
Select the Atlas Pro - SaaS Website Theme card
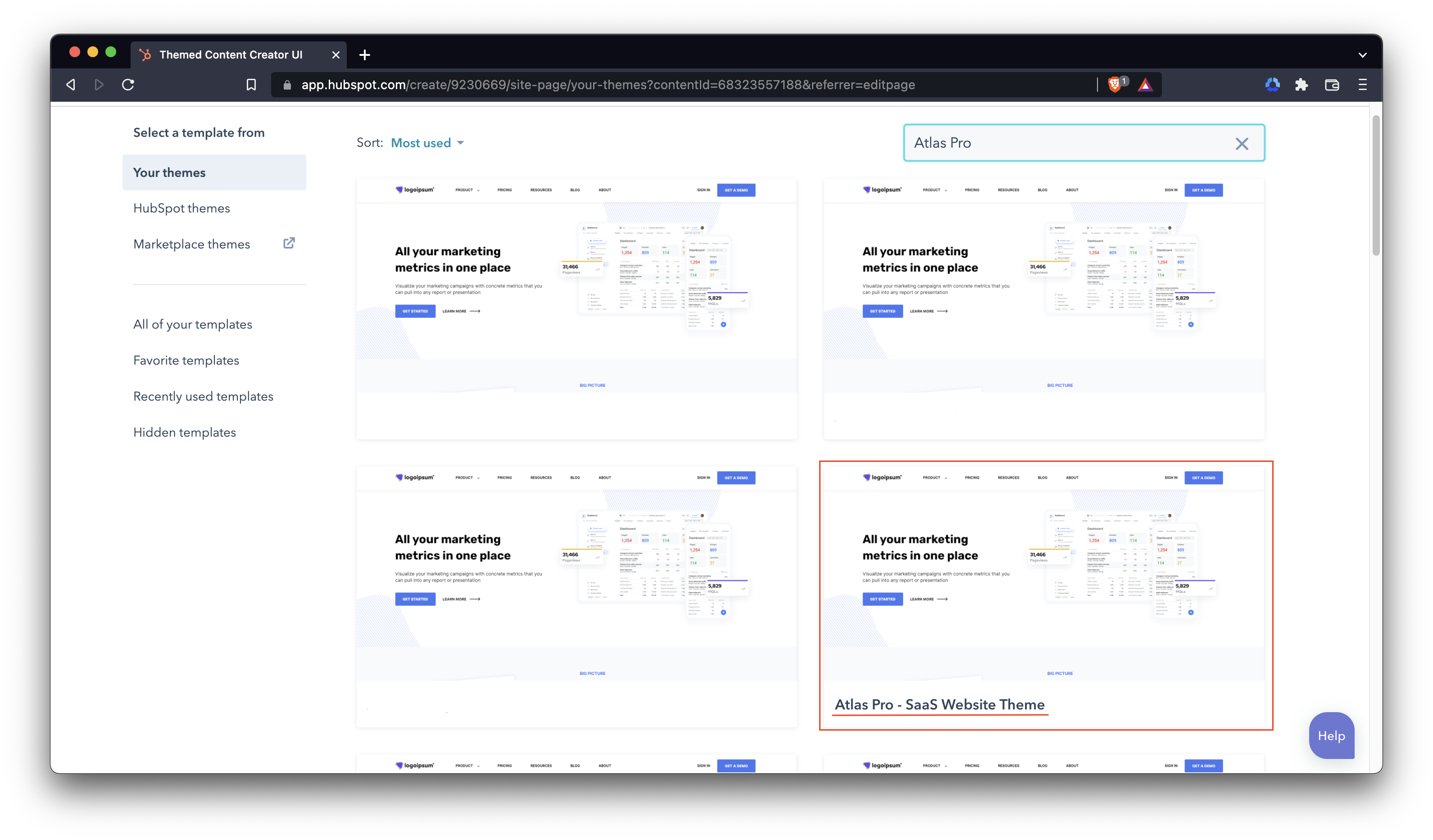point(1045,596)
